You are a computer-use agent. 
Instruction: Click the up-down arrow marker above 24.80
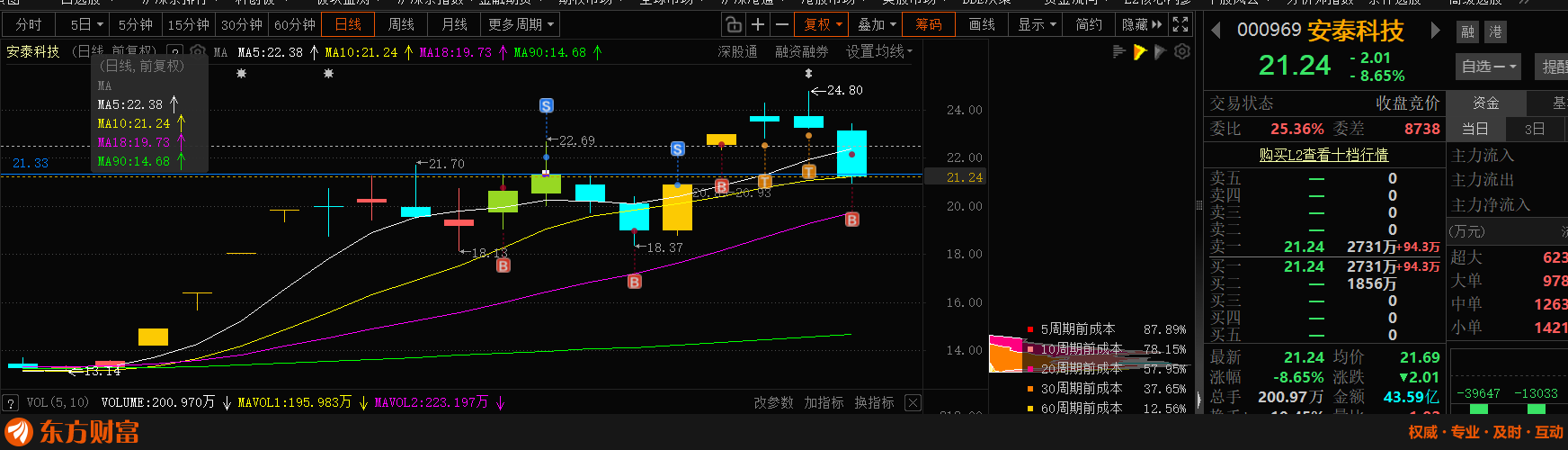[808, 73]
